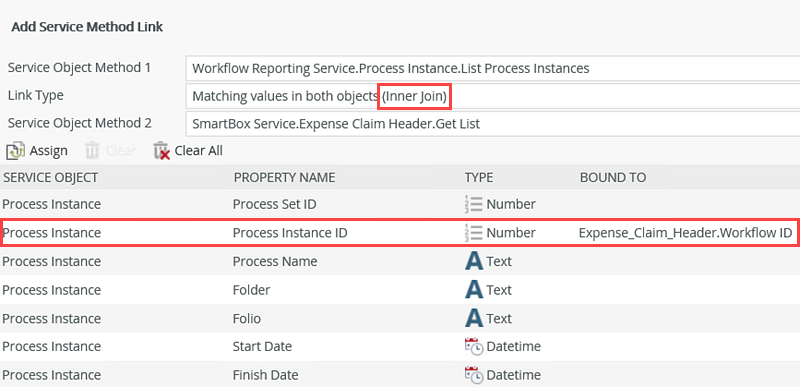Sort by the SERVICE OBJECT column header
Viewport: 800px width, 387px height.
(x=50, y=177)
